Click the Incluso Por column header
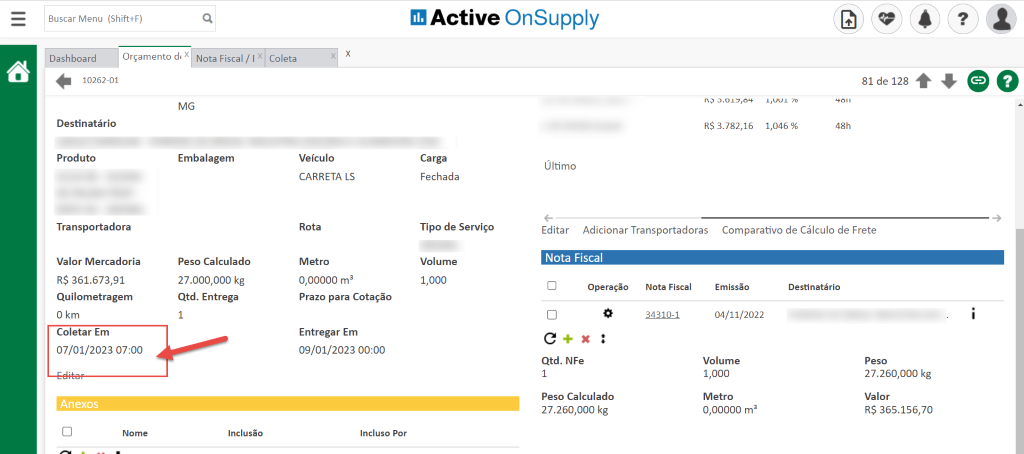Screen dimensions: 1024x454 tap(383, 433)
